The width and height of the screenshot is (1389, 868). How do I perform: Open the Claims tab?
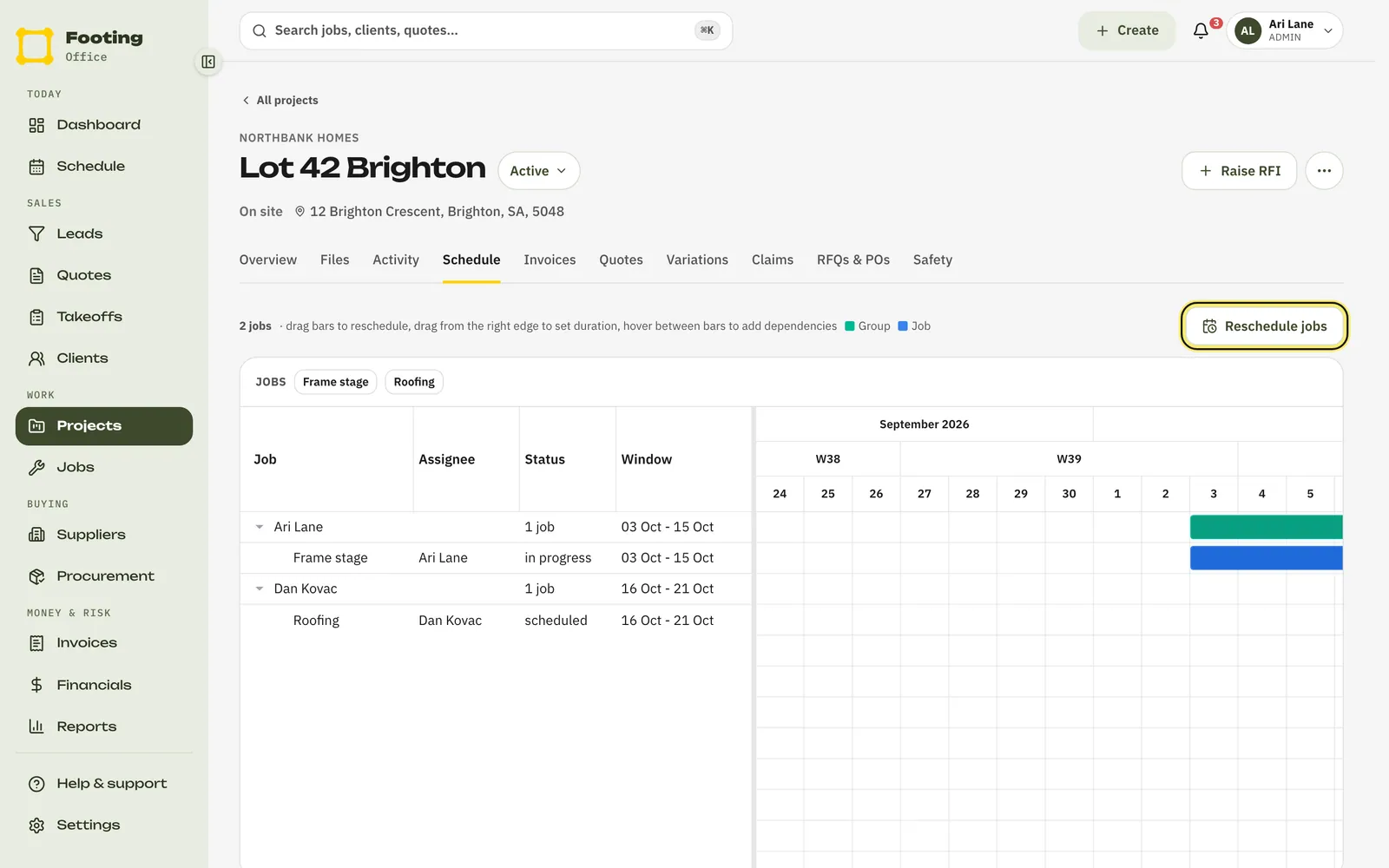tap(773, 260)
